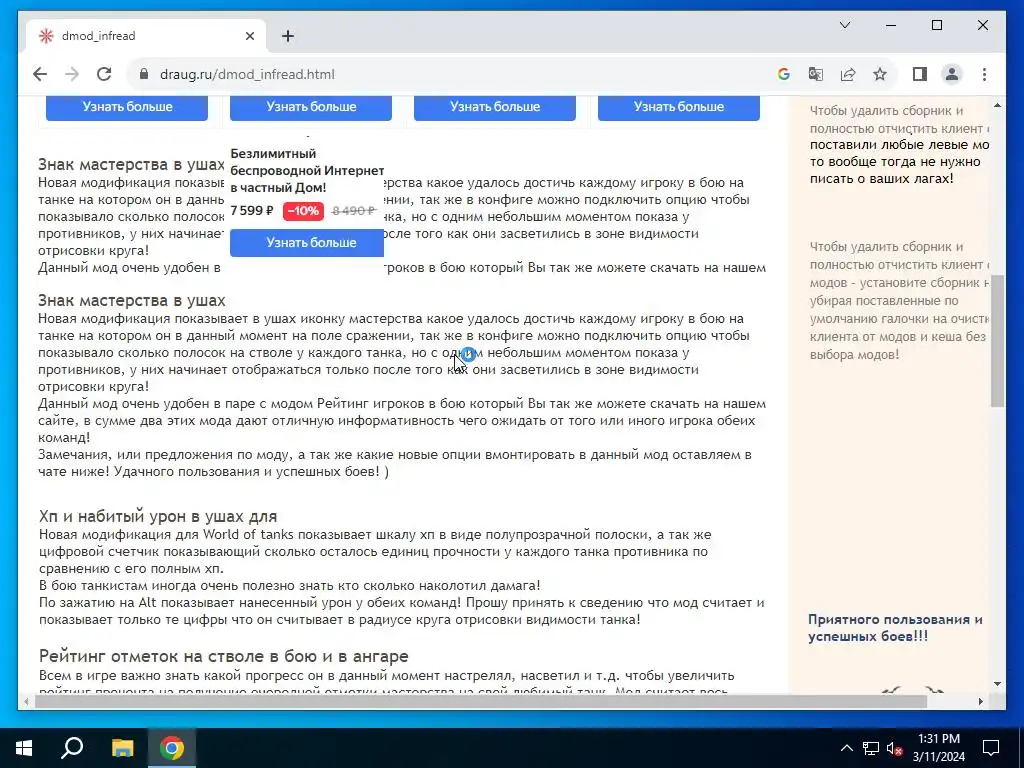The image size is (1024, 768).
Task: Click horizontal scroll right arrow
Action: tap(980, 701)
